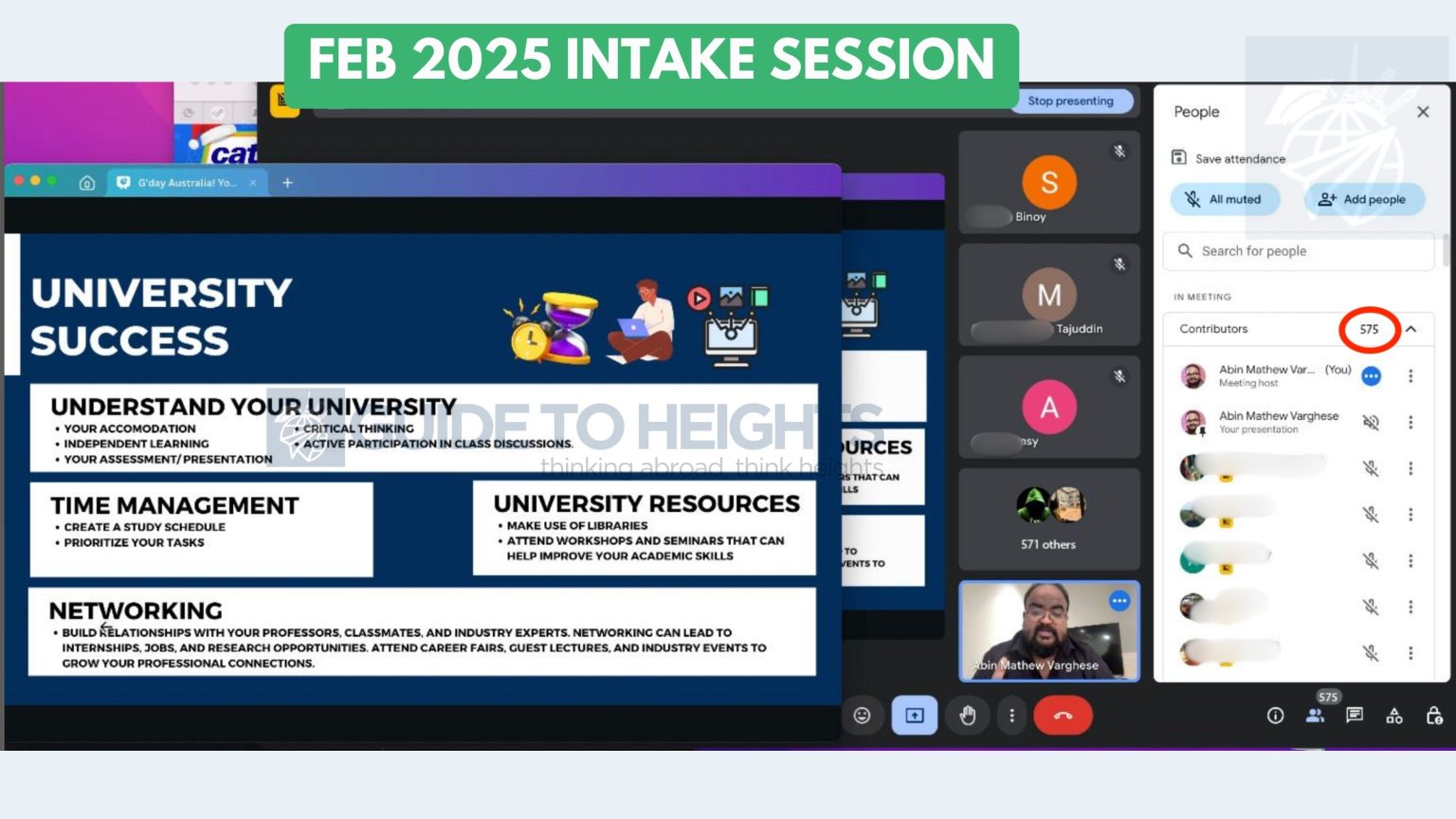Click the Search for people field
This screenshot has height=819, width=1456.
(1299, 251)
